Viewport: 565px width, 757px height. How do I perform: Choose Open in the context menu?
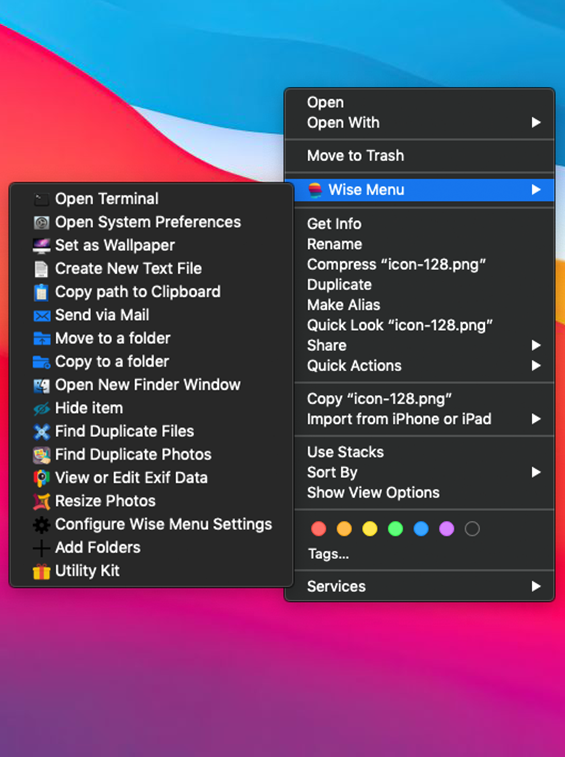419,102
